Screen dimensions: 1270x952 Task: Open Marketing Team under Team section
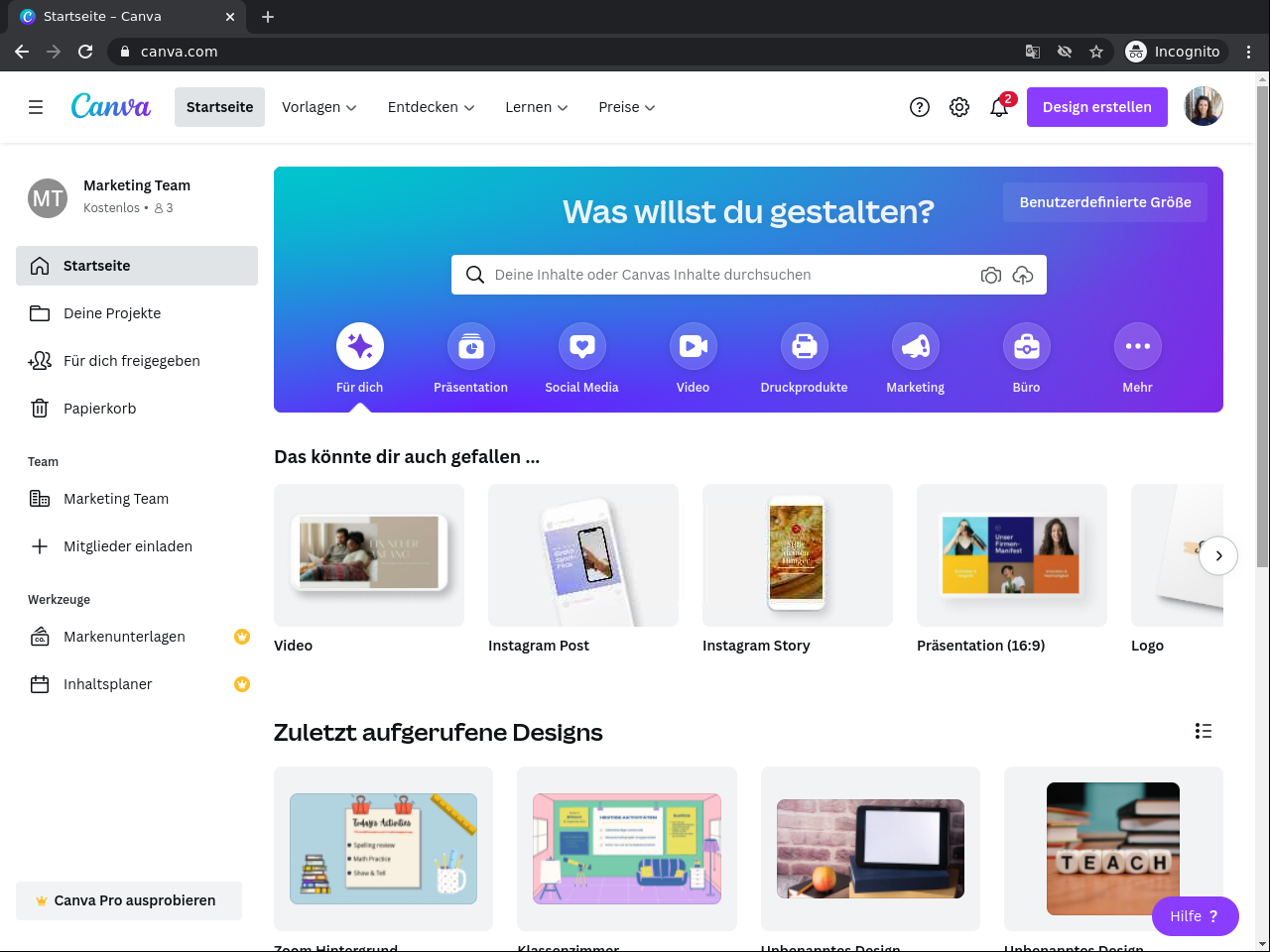137,499
